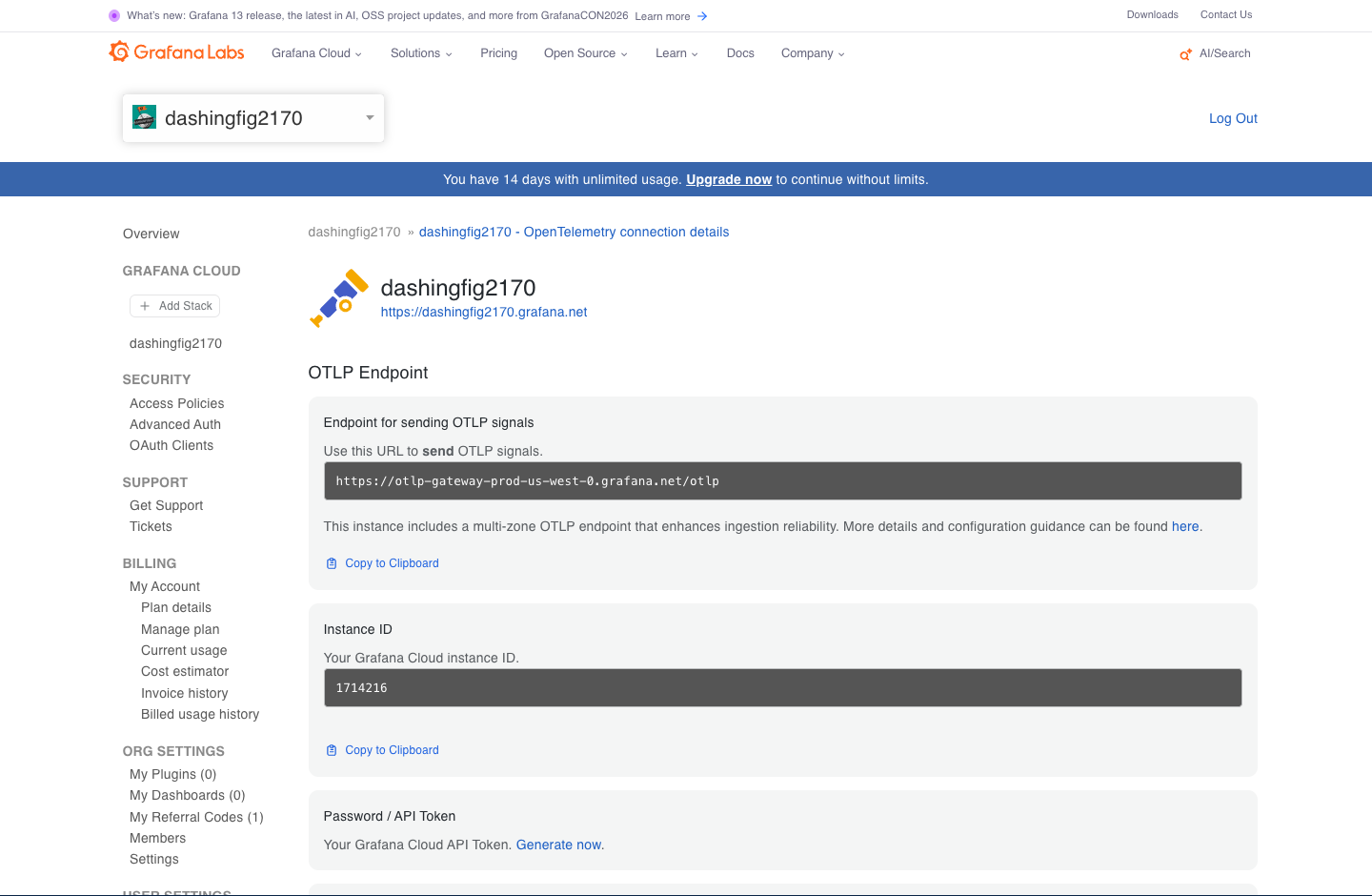This screenshot has height=896, width=1372.
Task: Open the Docs page
Action: pyautogui.click(x=740, y=53)
